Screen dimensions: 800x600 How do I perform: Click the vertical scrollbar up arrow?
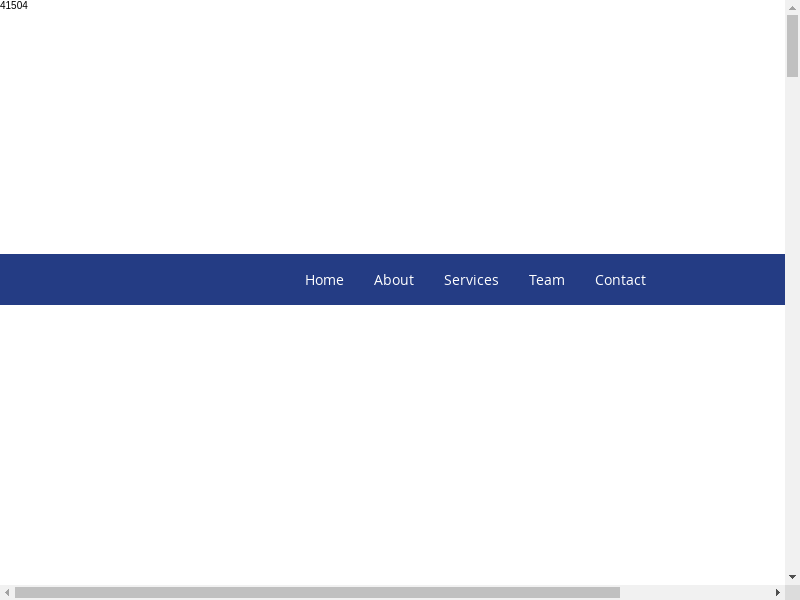pyautogui.click(x=792, y=7)
